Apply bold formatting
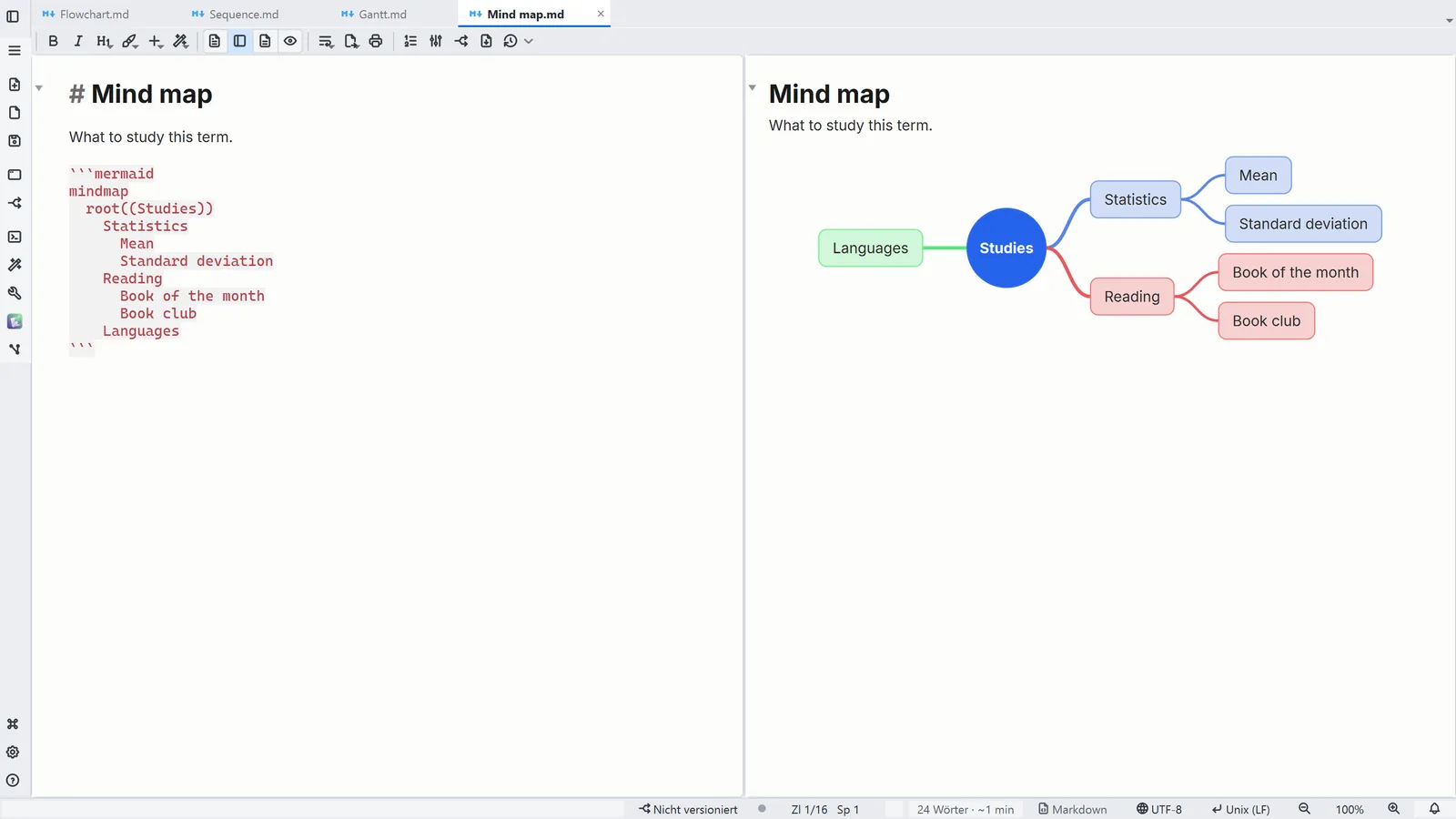This screenshot has width=1456, height=819. tap(53, 41)
